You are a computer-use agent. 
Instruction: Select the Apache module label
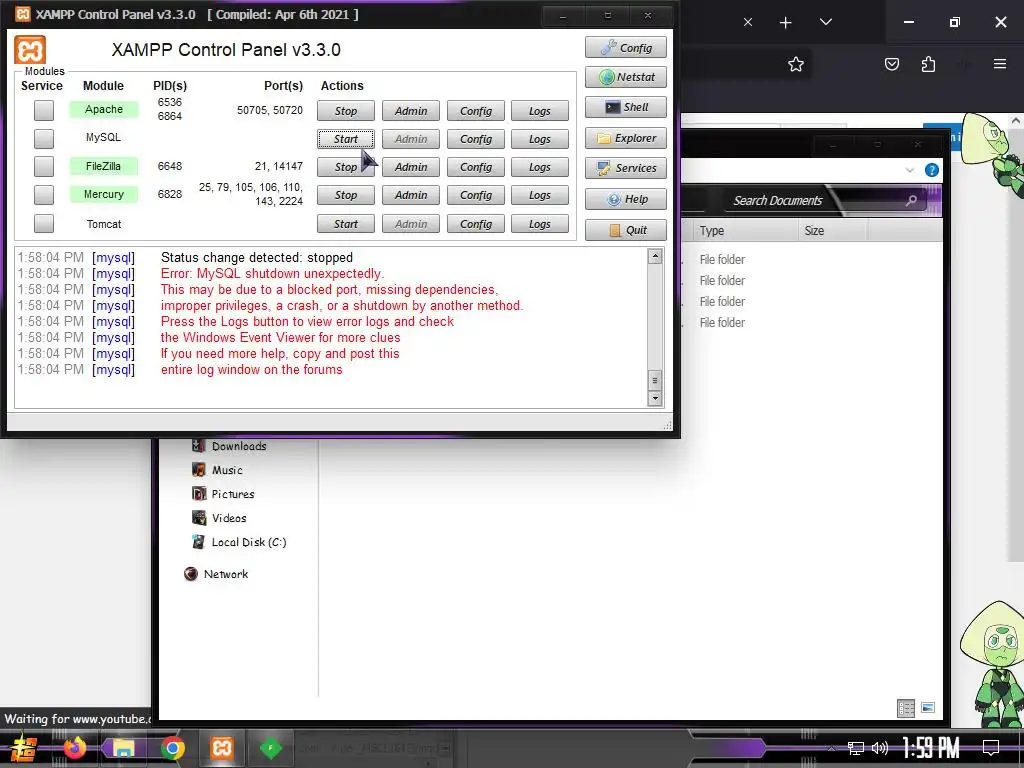(104, 109)
